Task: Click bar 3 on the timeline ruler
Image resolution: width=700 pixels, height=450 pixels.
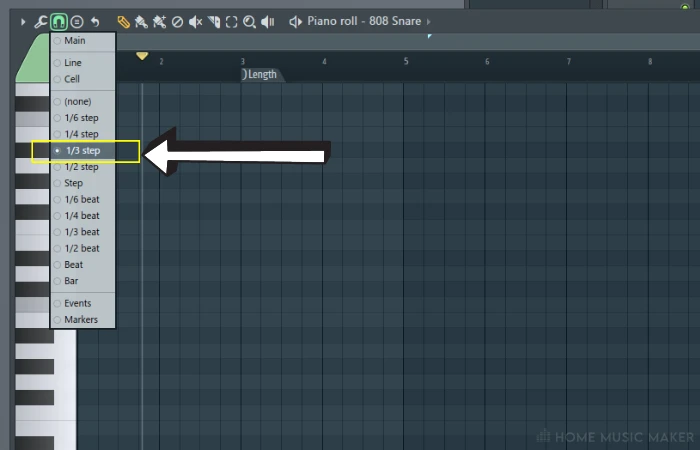Action: click(x=243, y=62)
